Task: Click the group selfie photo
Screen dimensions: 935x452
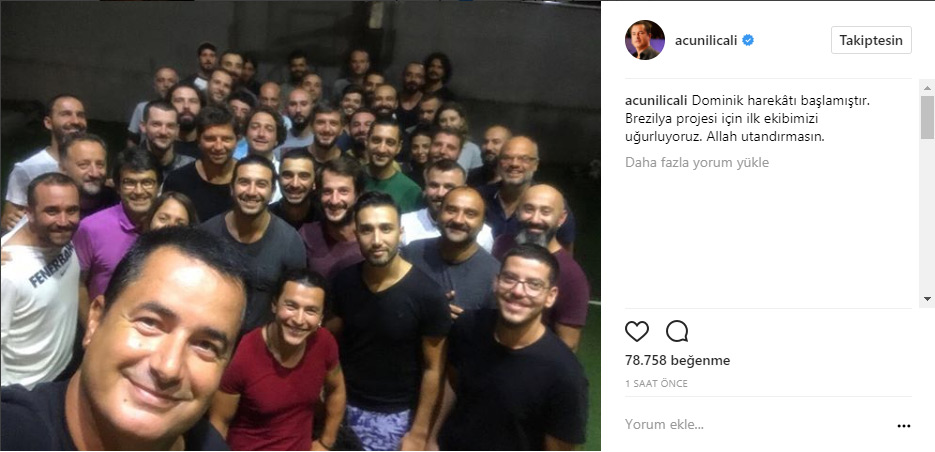Action: tap(301, 225)
